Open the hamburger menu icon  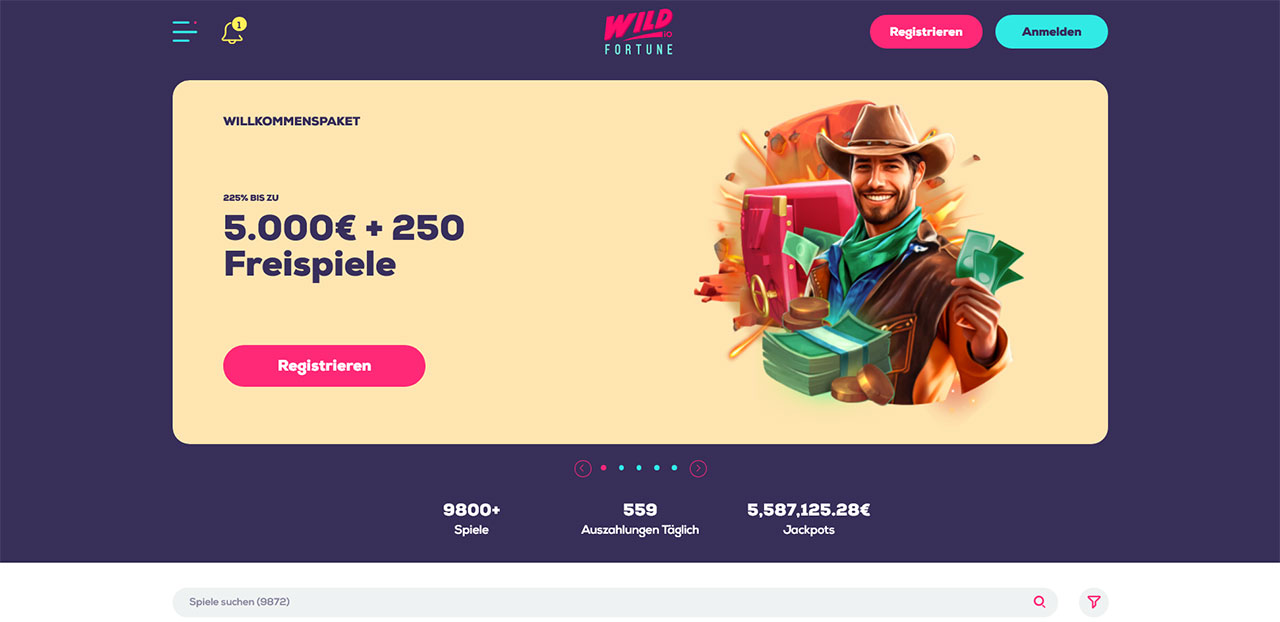pyautogui.click(x=185, y=31)
